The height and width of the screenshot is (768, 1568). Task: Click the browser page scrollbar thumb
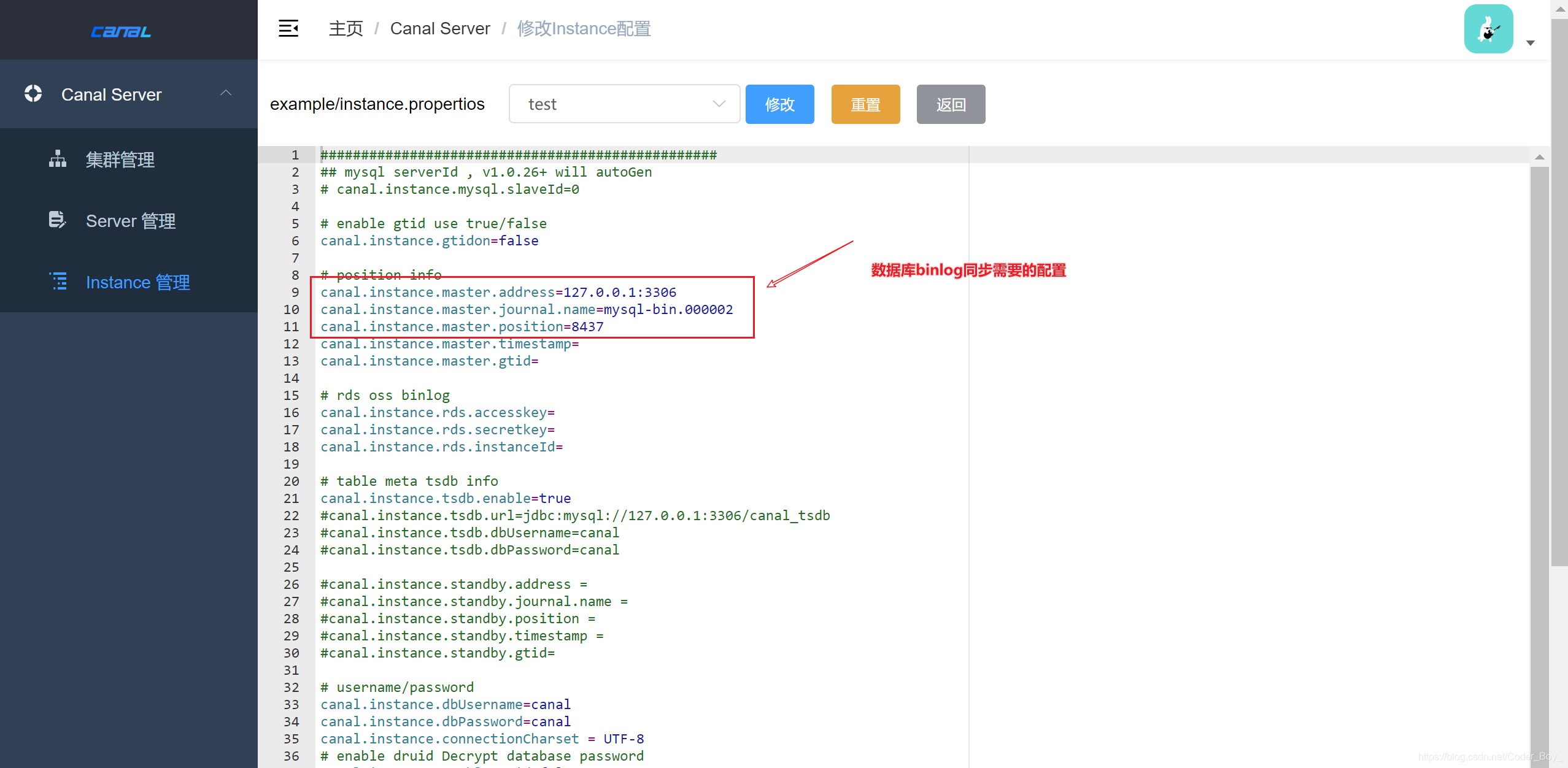(1559, 292)
